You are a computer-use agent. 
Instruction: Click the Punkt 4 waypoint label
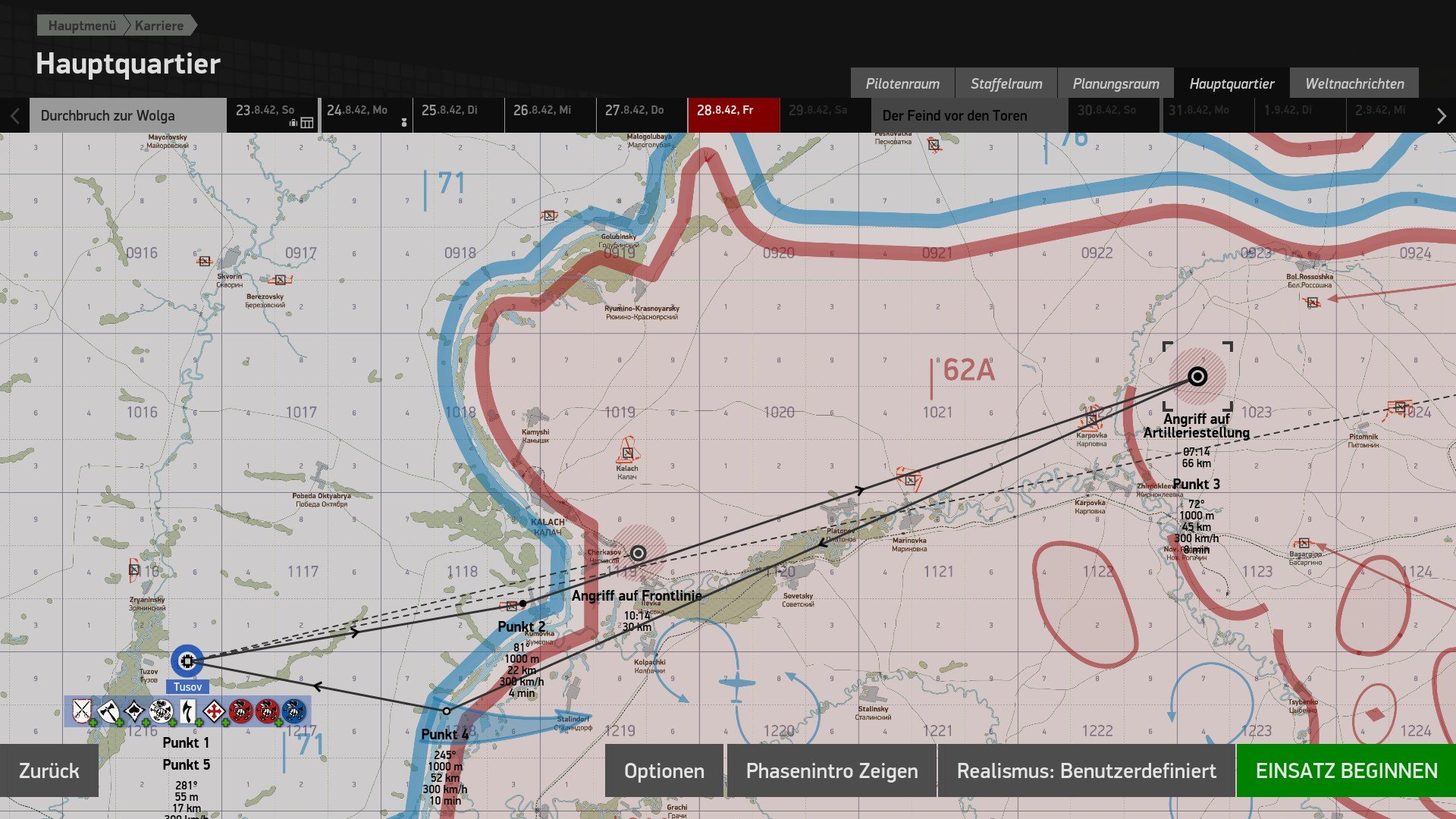point(444,734)
